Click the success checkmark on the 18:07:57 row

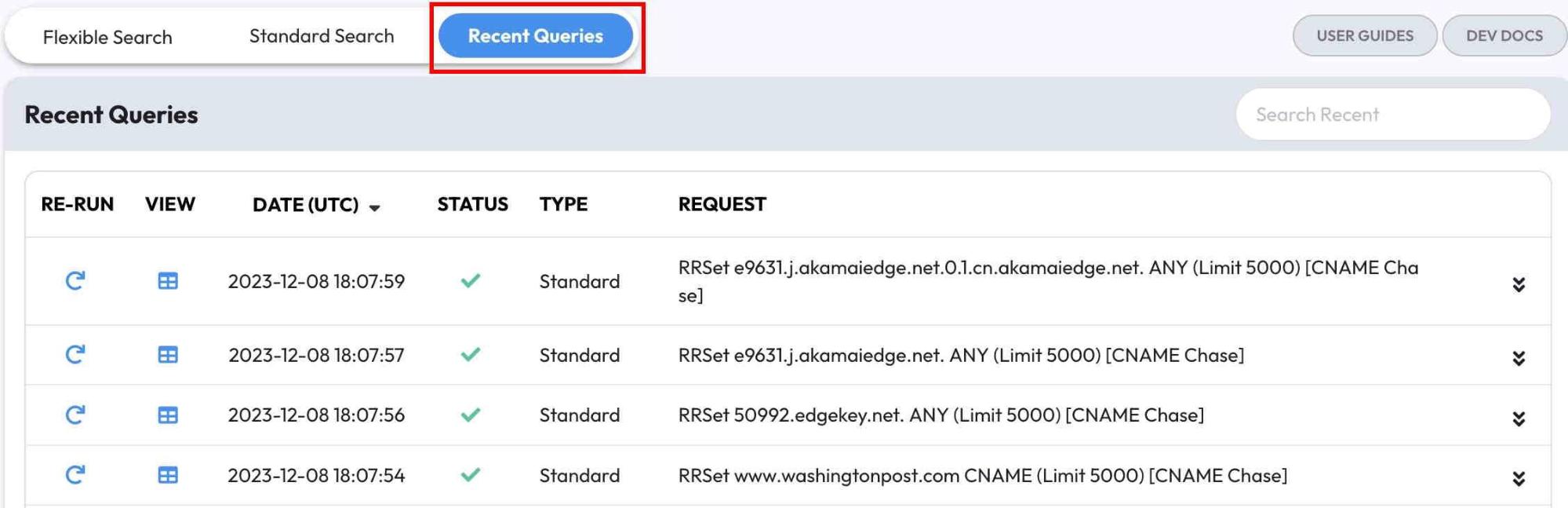tap(471, 354)
